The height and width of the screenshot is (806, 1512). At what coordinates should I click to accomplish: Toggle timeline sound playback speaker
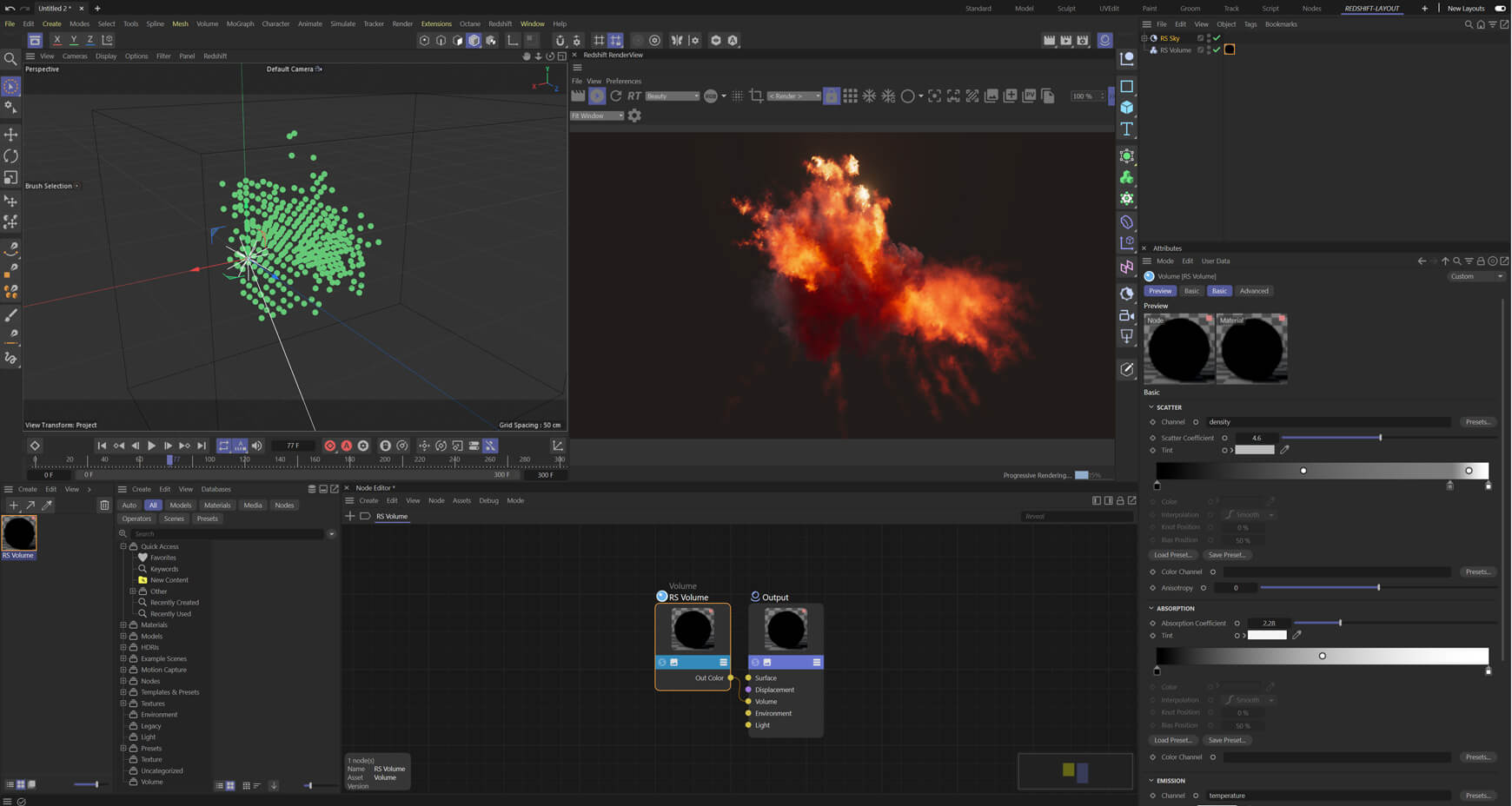point(257,446)
